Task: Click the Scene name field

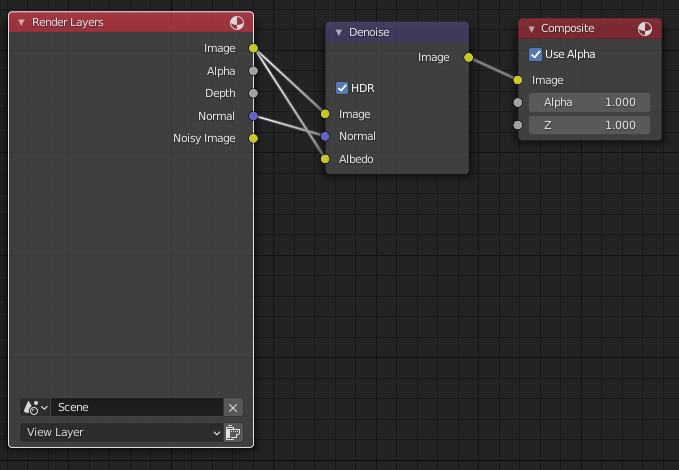Action: [137, 407]
